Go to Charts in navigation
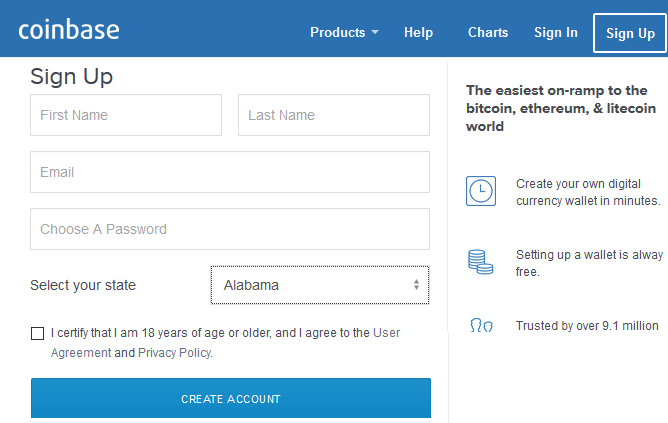The width and height of the screenshot is (668, 423). [488, 32]
